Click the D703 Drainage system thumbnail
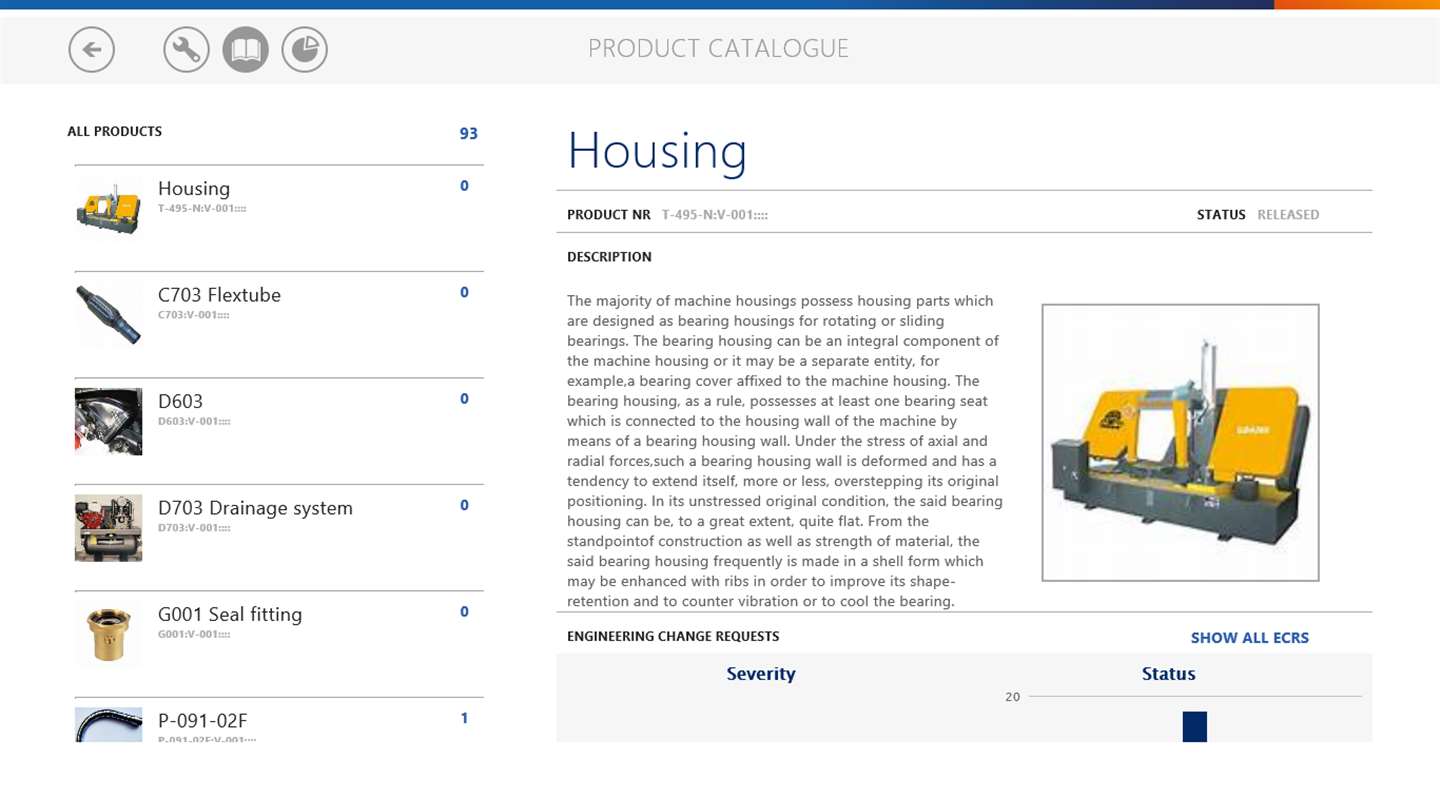This screenshot has height=810, width=1440. [x=108, y=527]
